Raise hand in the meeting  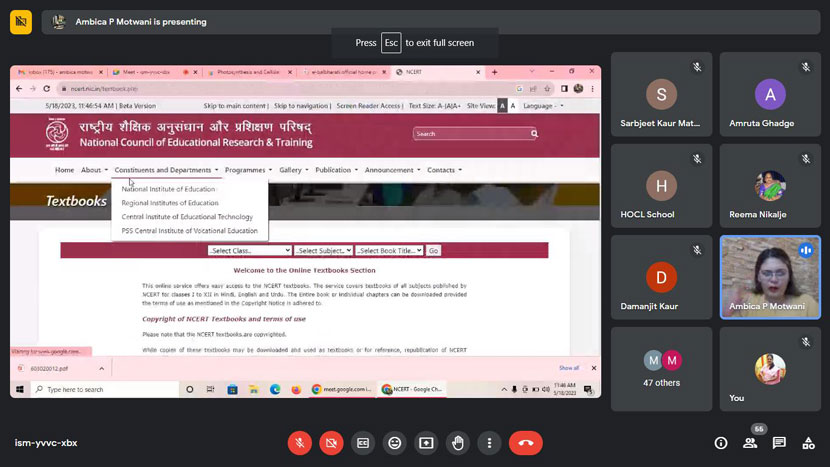(x=458, y=443)
